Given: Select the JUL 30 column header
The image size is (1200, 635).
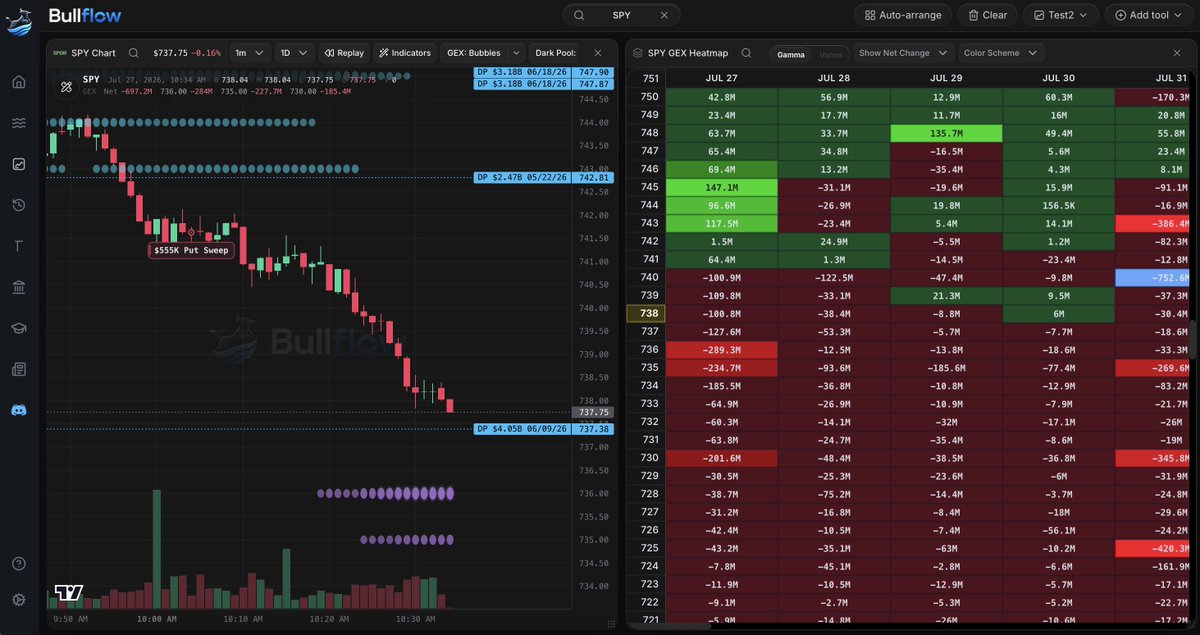Looking at the screenshot, I should click(x=1058, y=78).
